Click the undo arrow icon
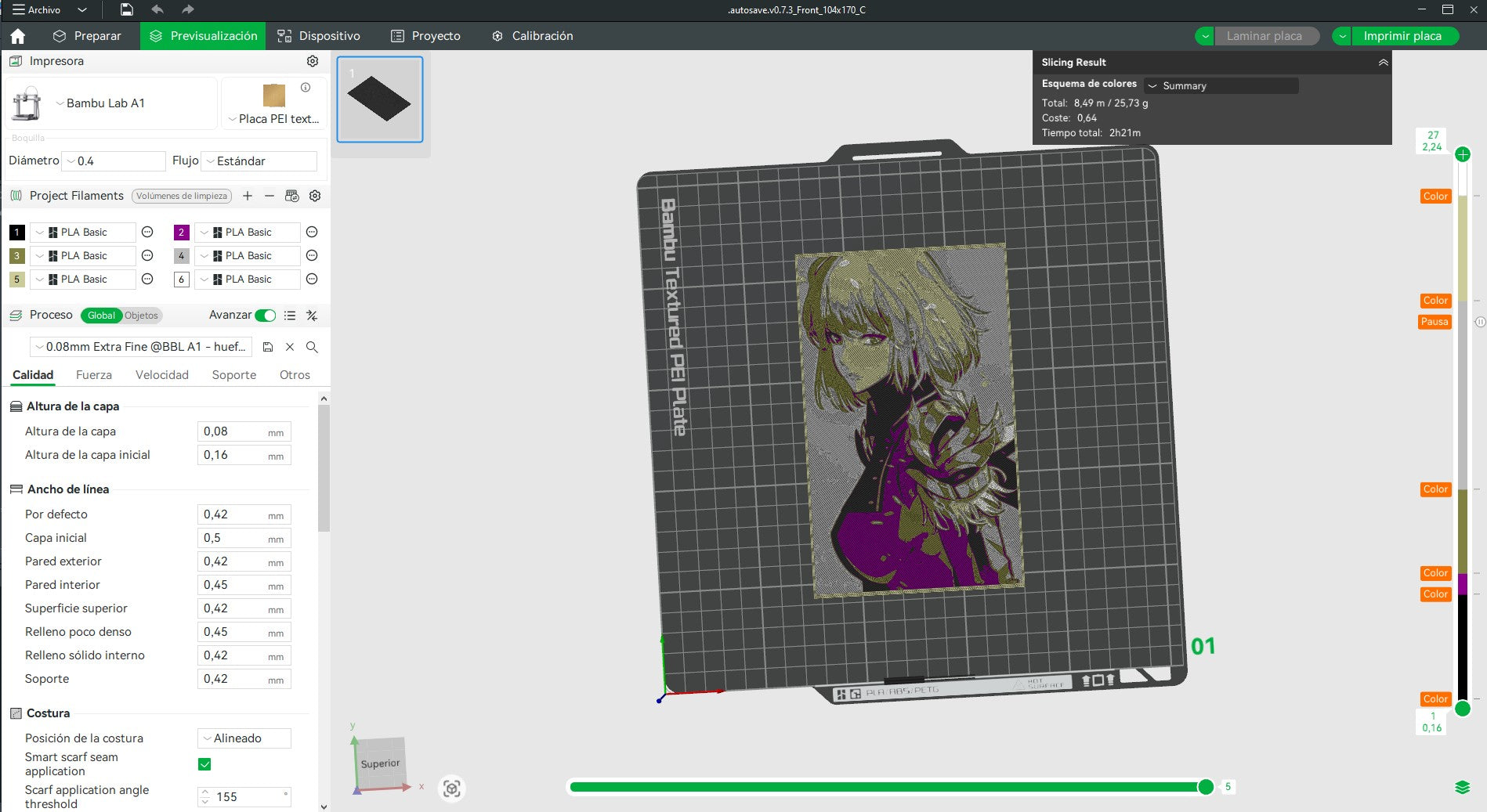Screen dimensions: 1487x812 [157, 9]
